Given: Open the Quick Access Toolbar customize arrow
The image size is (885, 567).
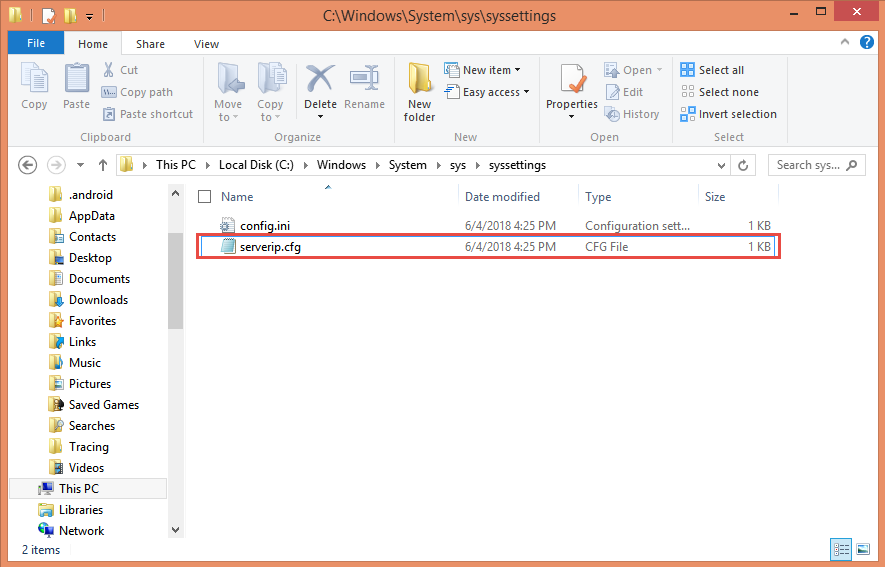Looking at the screenshot, I should click(90, 16).
